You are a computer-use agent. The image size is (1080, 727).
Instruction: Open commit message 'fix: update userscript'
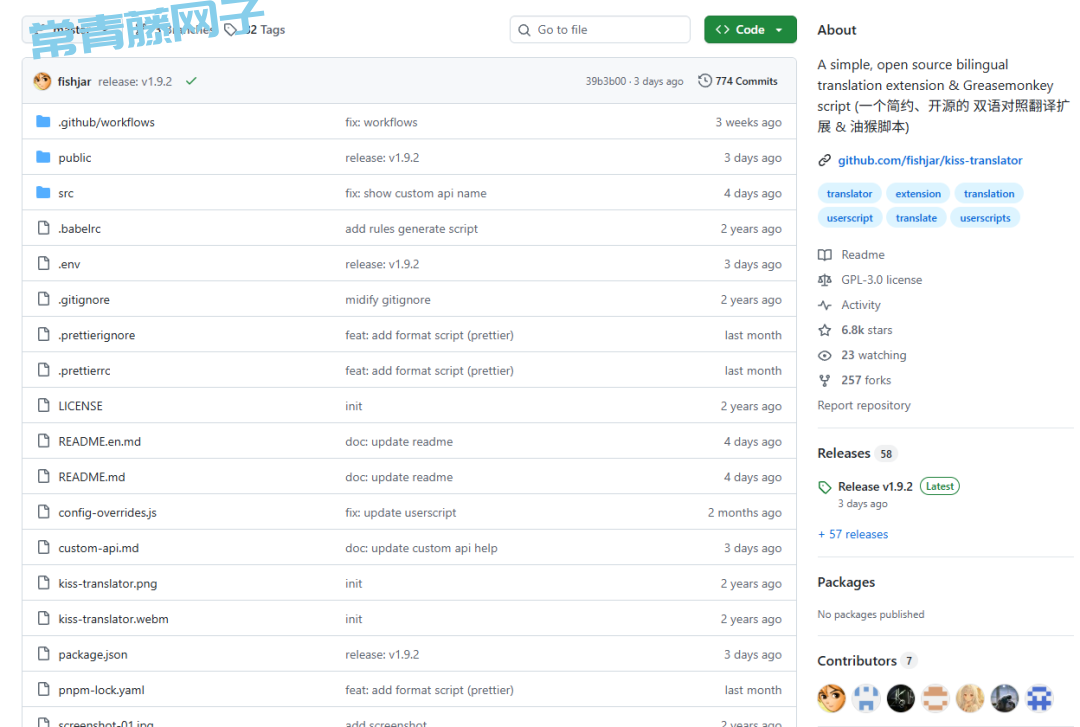point(400,512)
